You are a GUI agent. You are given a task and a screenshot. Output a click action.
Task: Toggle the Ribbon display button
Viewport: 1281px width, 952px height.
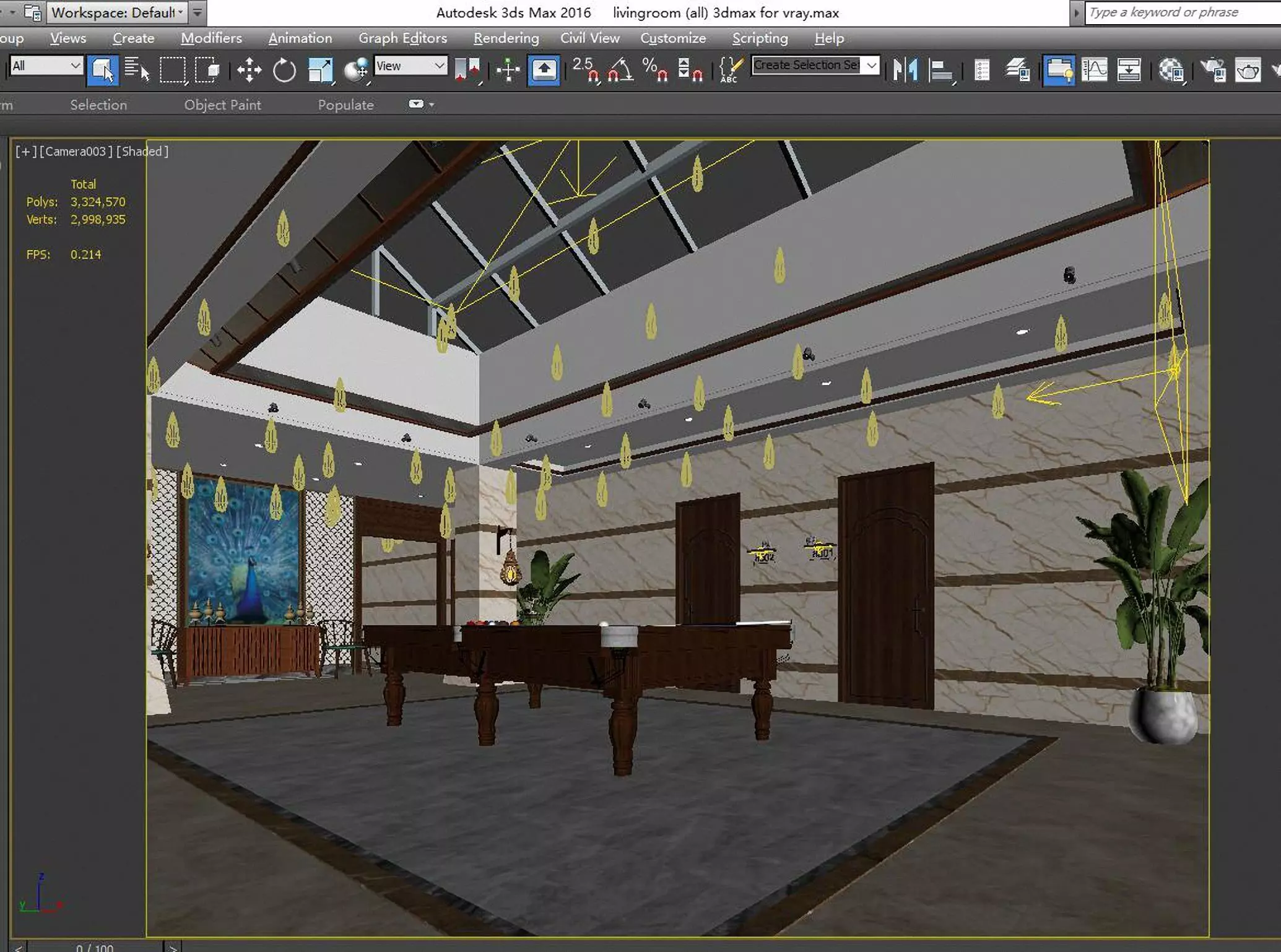[1059, 69]
